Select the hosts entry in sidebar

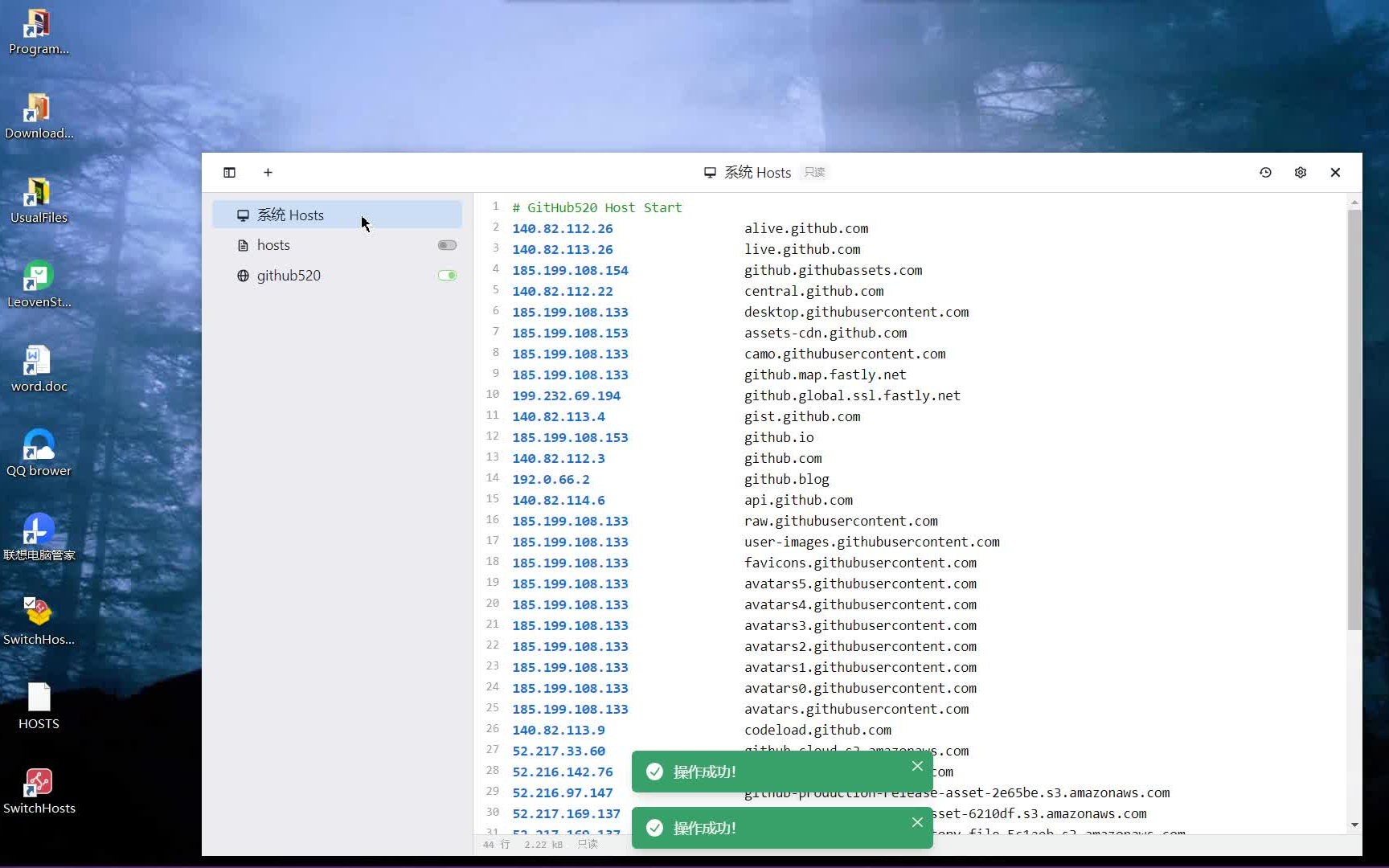click(x=337, y=245)
